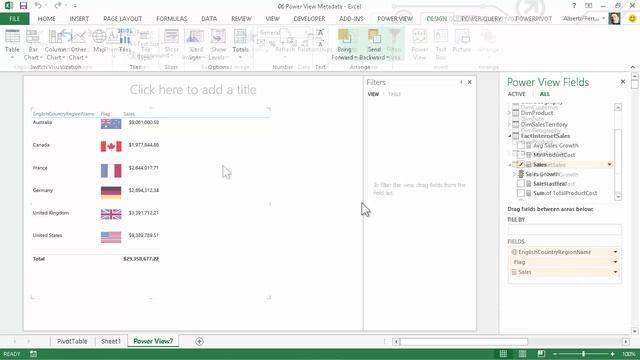This screenshot has width=640, height=360.
Task: Switch to Page Break Preview in status bar
Action: click(x=541, y=354)
